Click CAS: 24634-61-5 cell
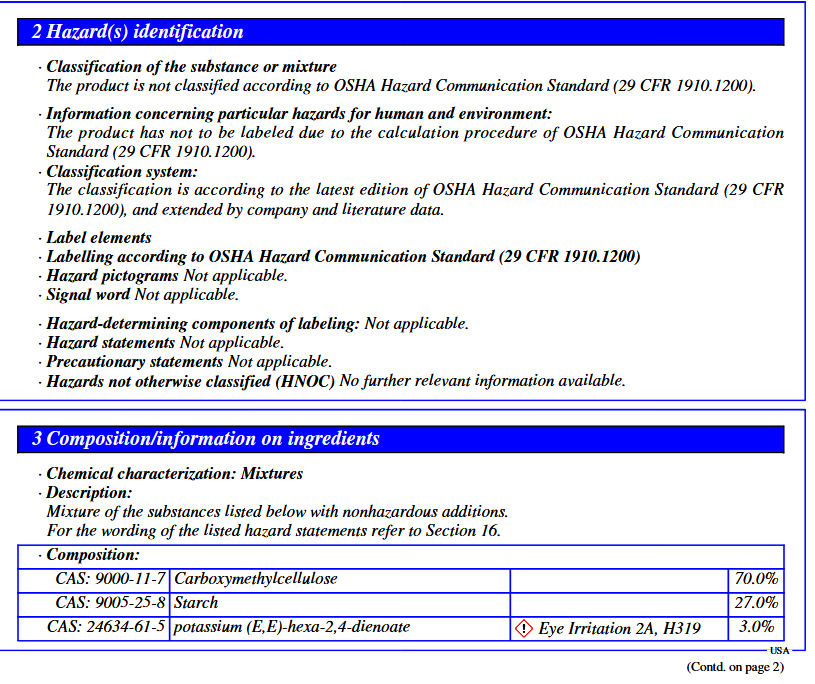Screen dimensions: 815x684 pyautogui.click(x=94, y=628)
